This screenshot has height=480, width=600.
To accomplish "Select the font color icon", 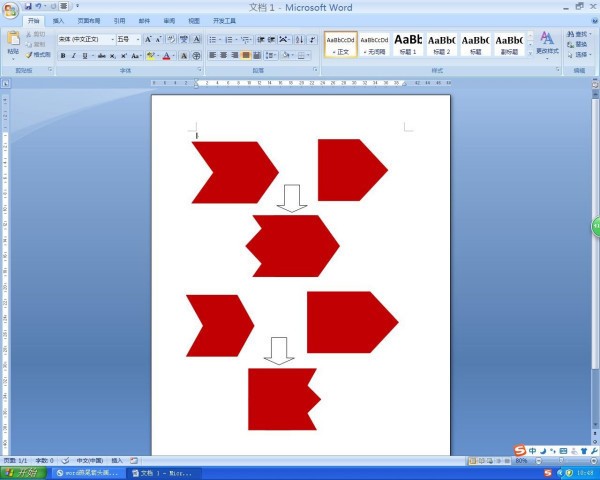I will click(x=166, y=56).
